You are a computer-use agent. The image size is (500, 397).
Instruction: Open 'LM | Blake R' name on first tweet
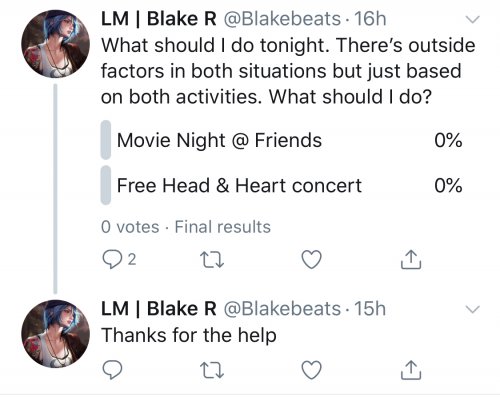coord(159,19)
